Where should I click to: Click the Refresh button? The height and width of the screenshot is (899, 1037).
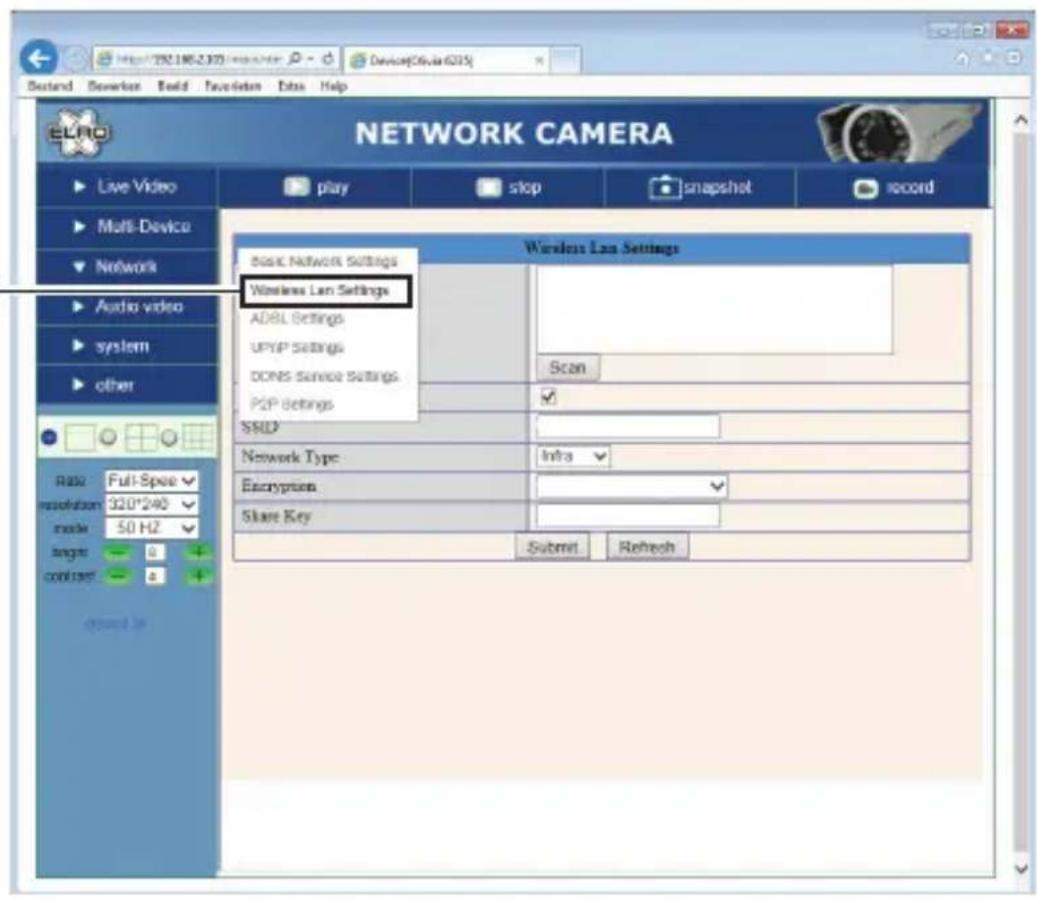647,547
